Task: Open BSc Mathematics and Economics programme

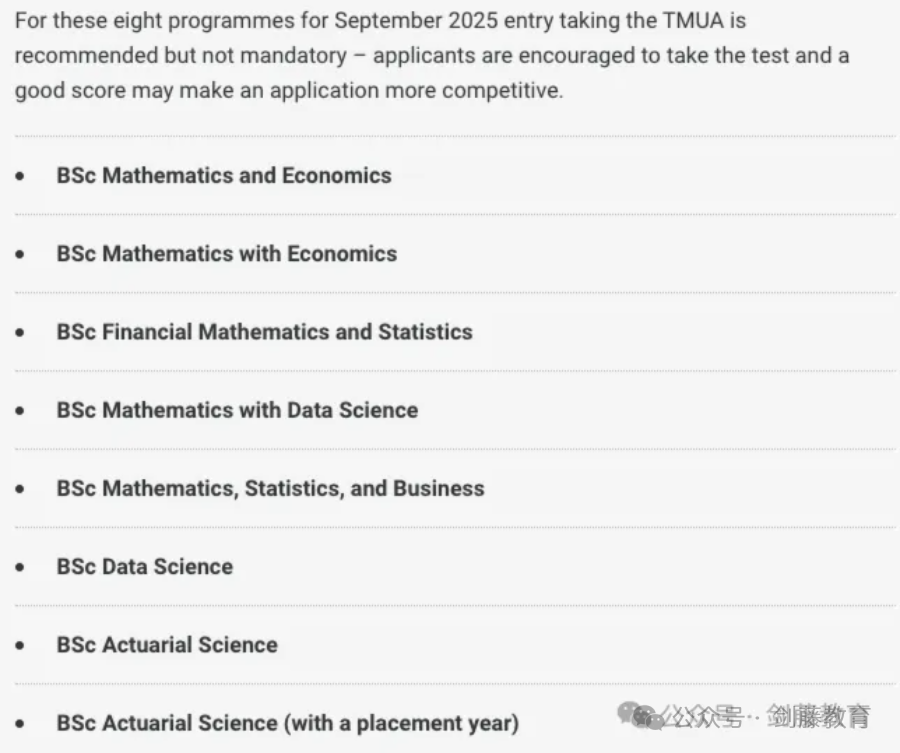Action: click(224, 176)
